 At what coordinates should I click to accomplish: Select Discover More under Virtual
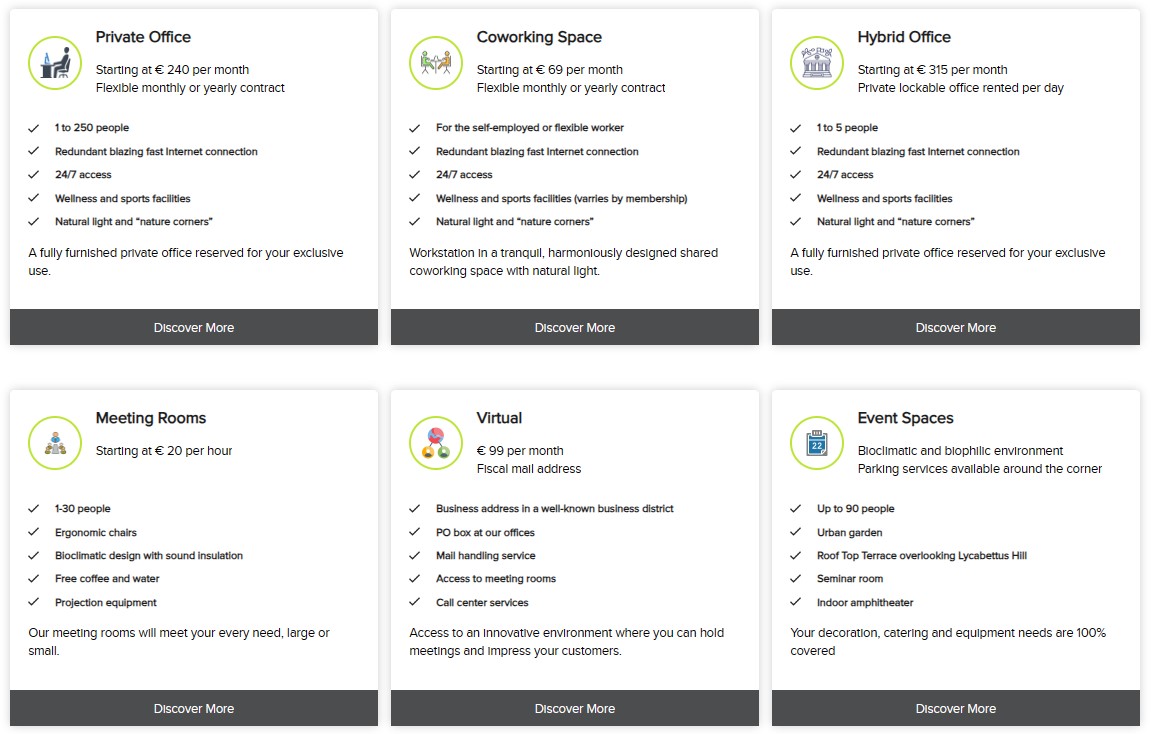pos(575,708)
